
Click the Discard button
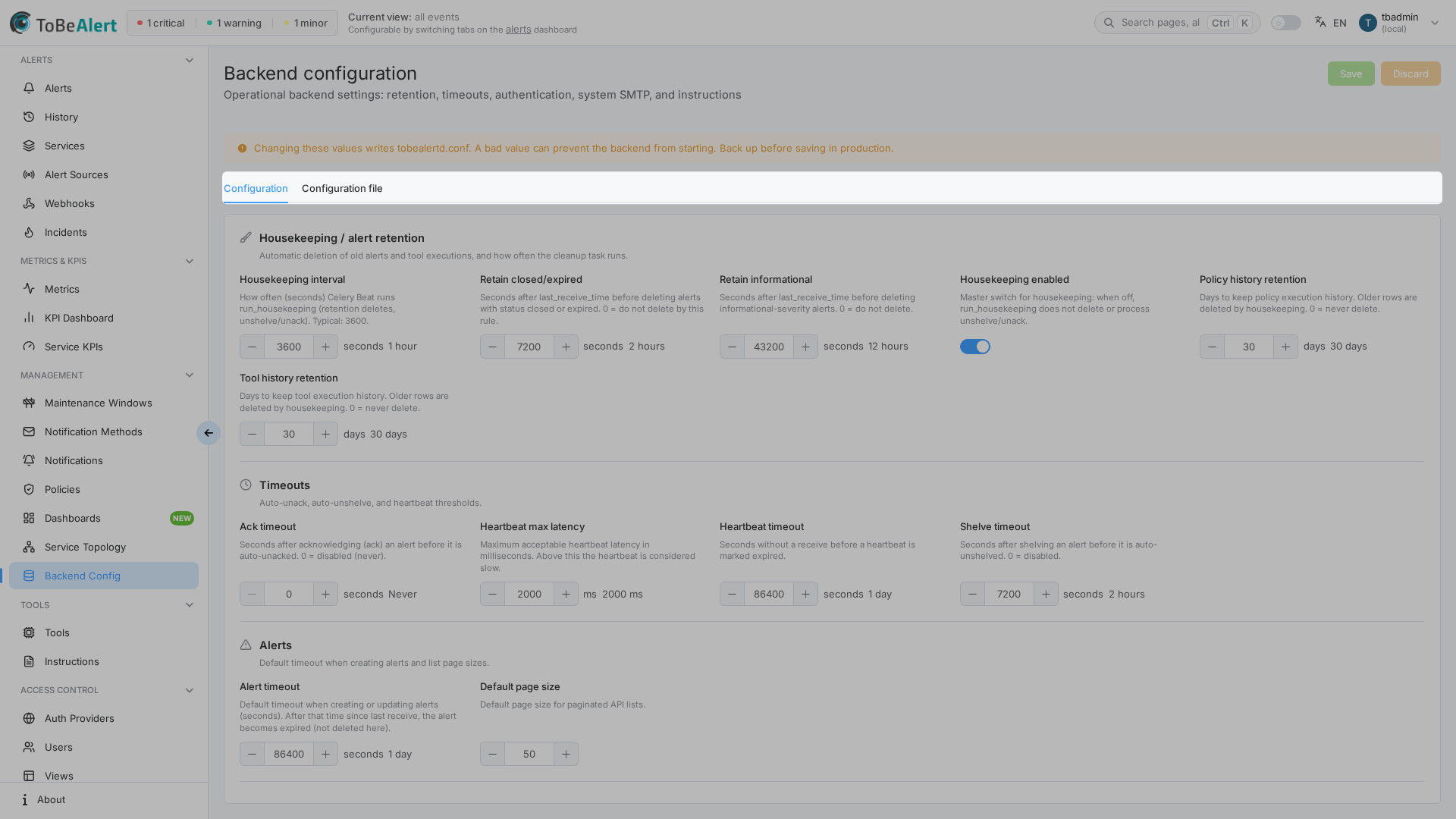tap(1410, 74)
